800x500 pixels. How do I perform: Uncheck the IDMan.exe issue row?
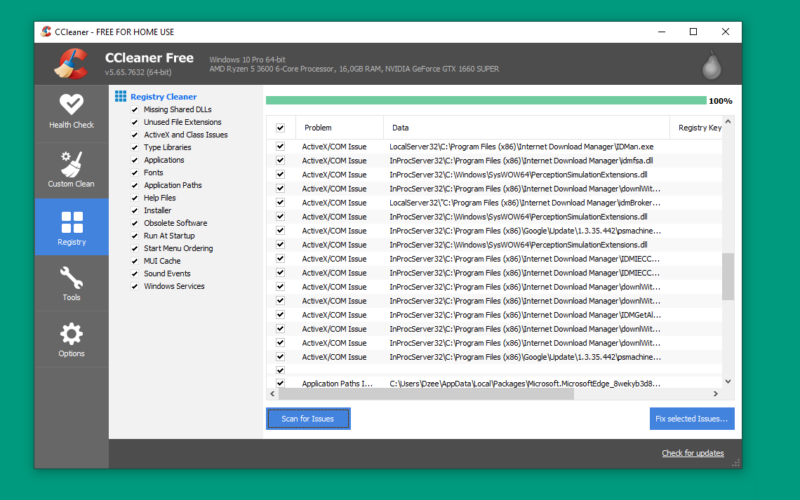pos(280,146)
